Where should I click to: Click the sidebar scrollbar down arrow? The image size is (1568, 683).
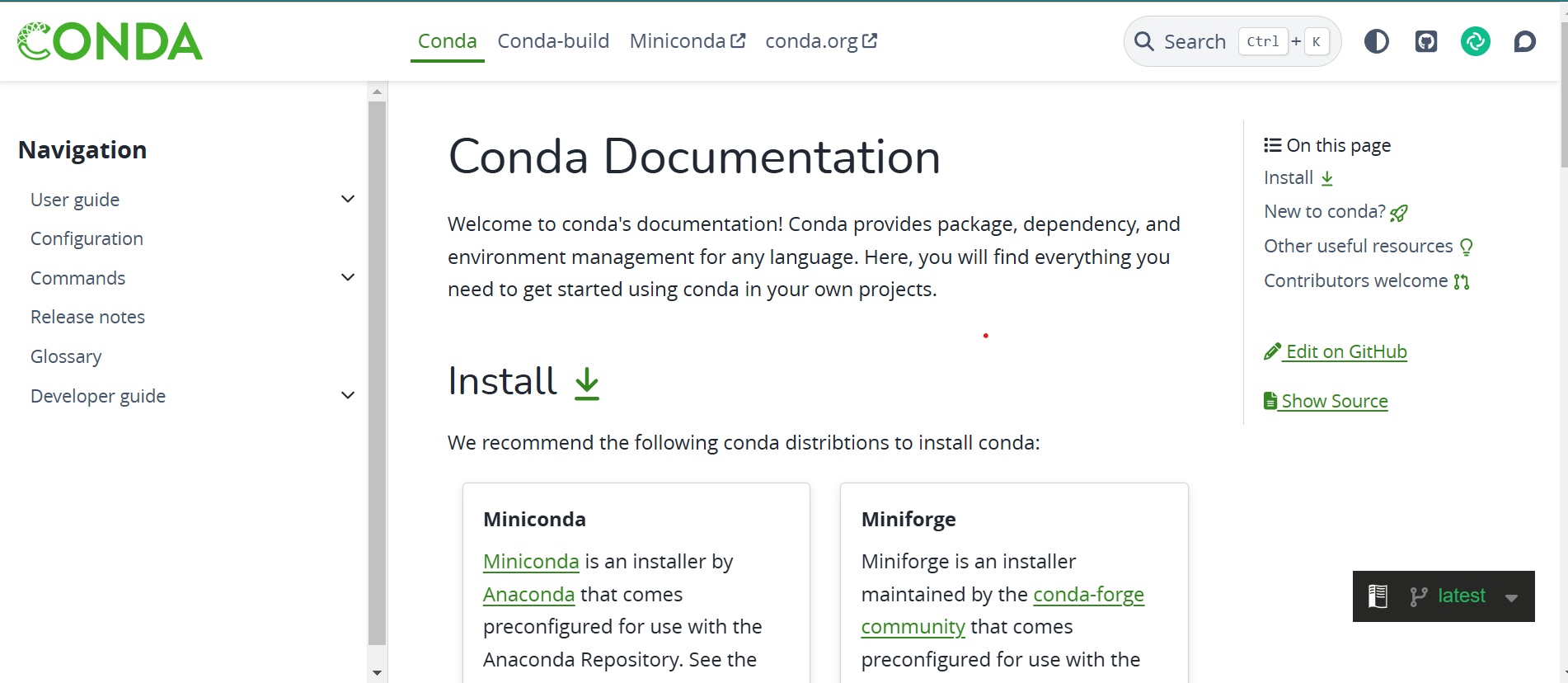click(x=377, y=673)
